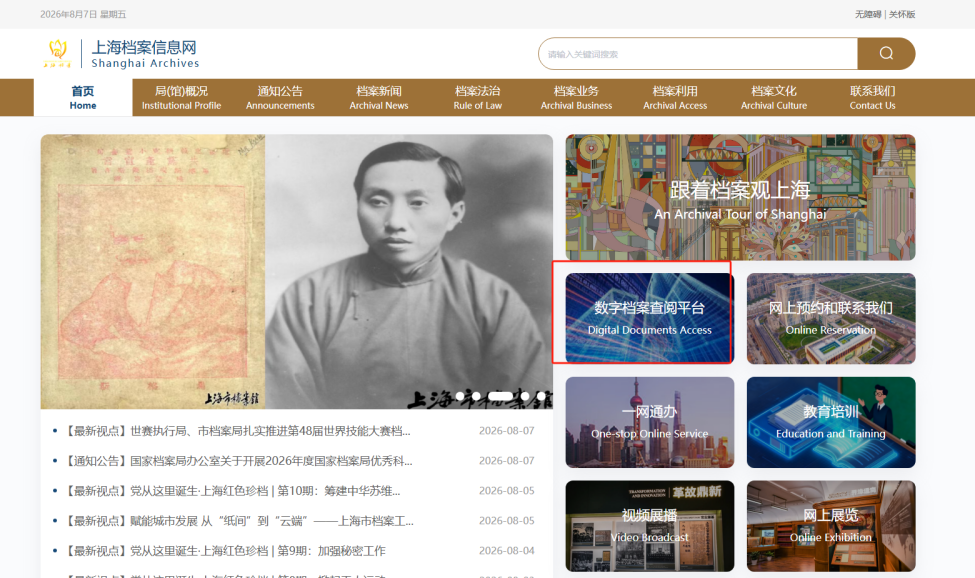Select the first carousel indicator dot
Viewport: 975px width, 578px height.
coord(460,396)
